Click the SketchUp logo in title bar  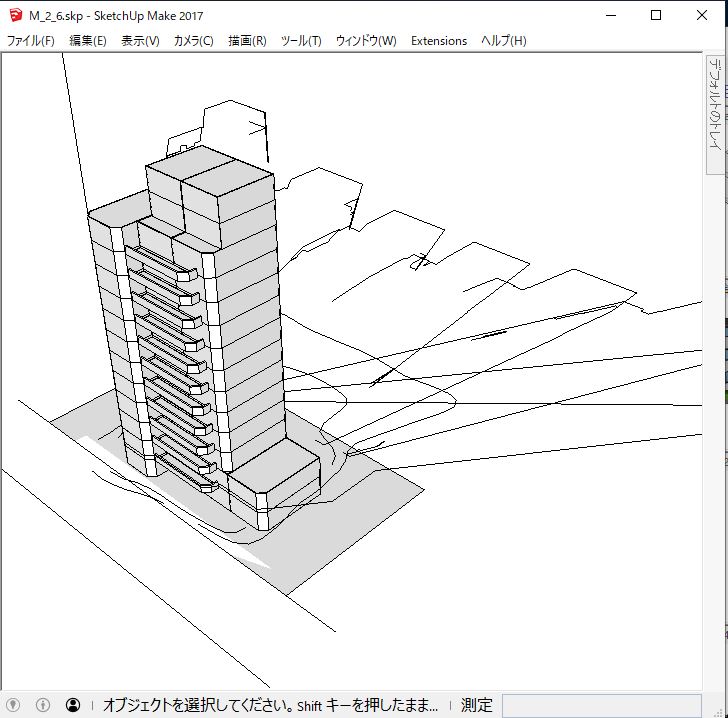click(15, 15)
